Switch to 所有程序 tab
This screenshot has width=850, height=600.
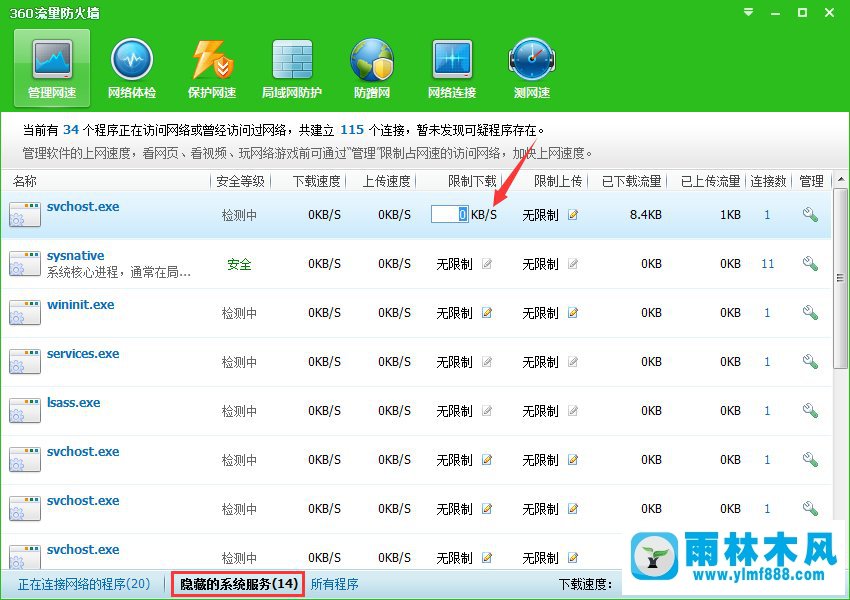click(x=334, y=584)
